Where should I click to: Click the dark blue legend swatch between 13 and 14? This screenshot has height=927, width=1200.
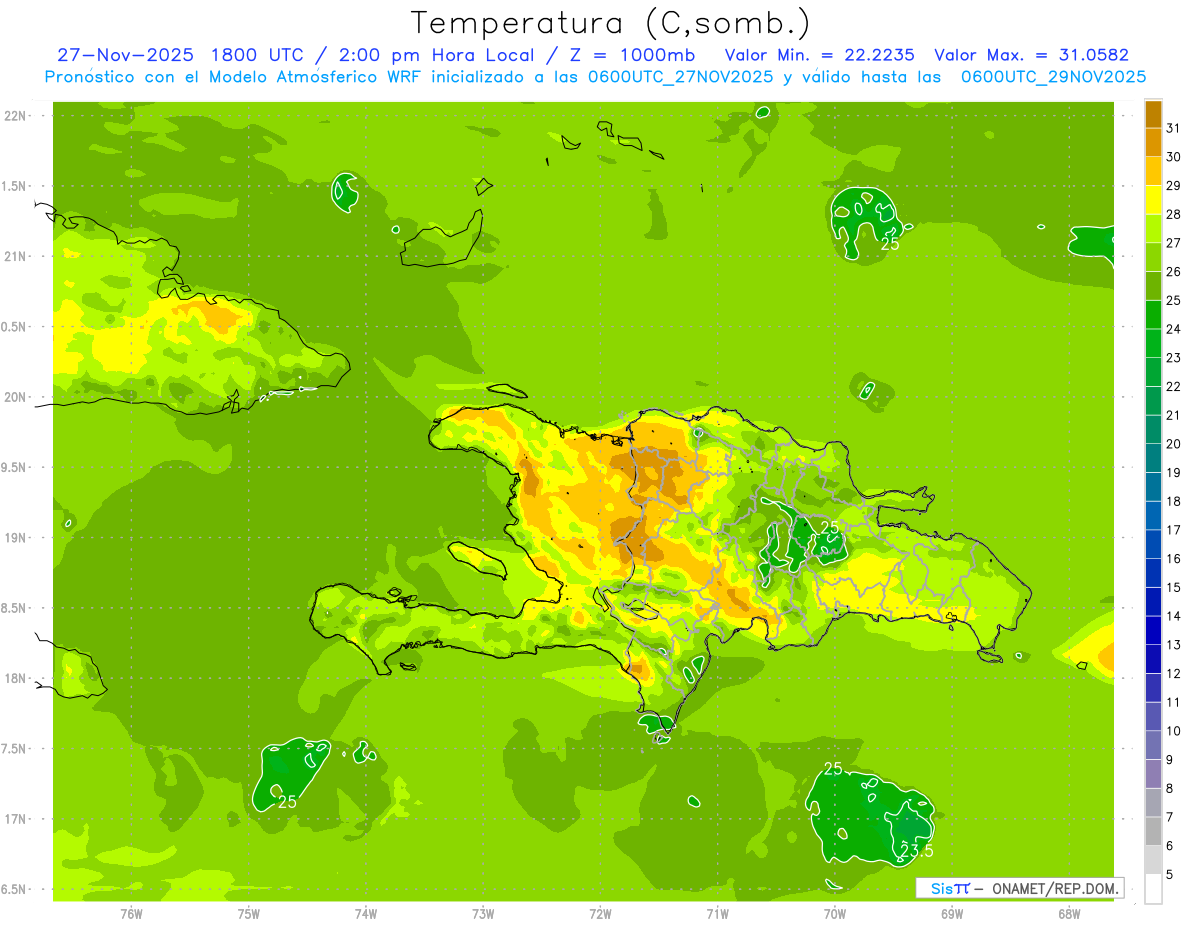pyautogui.click(x=1153, y=631)
